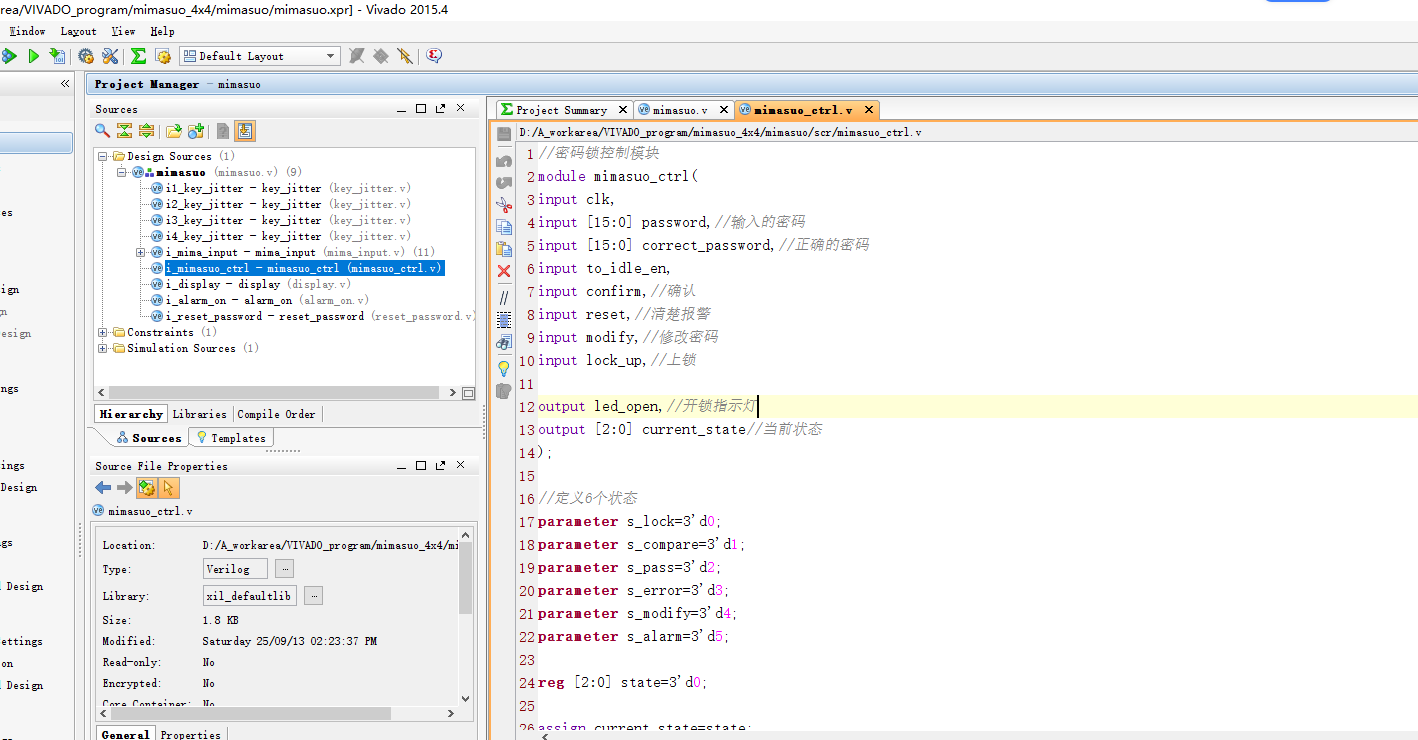1418x740 pixels.
Task: Click the green Sigma Project Summary toolbar icon
Action: click(138, 56)
